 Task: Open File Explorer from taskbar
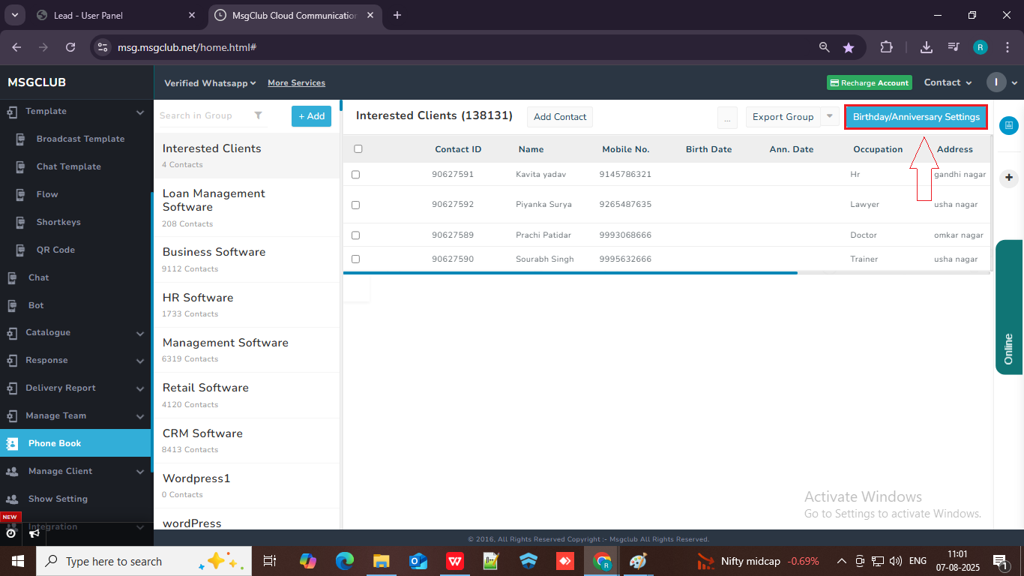[x=381, y=561]
